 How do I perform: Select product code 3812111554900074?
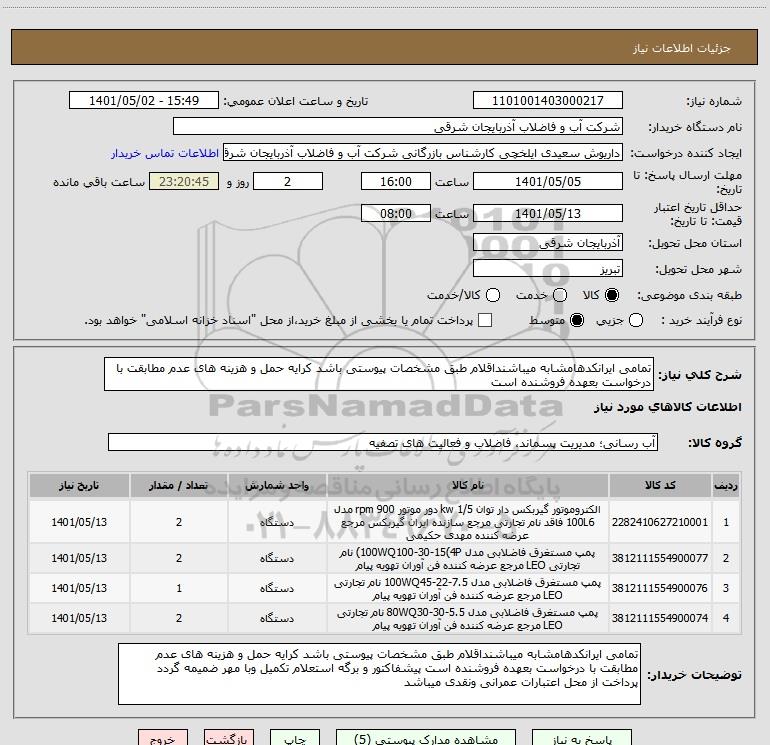(660, 618)
